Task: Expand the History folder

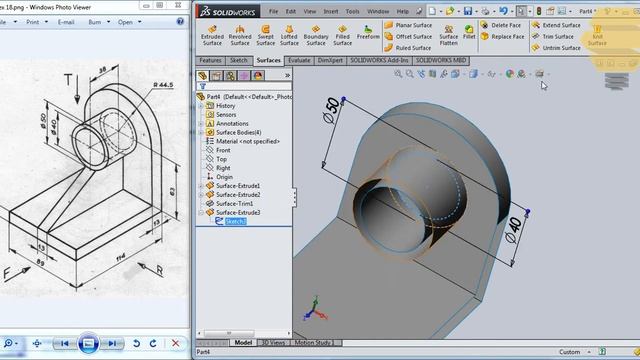Action: coord(201,106)
